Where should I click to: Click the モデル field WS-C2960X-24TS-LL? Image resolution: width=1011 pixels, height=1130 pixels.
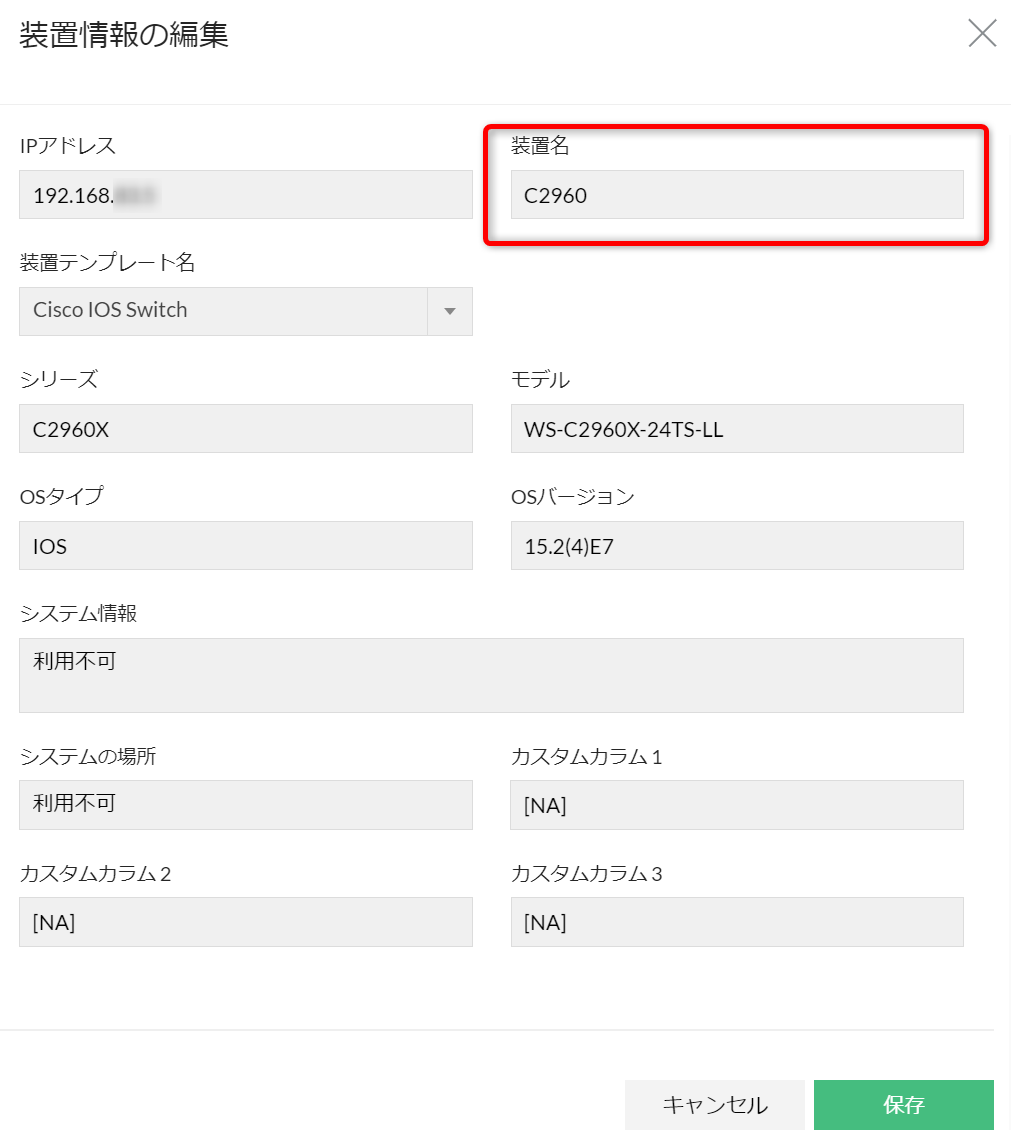tap(736, 429)
